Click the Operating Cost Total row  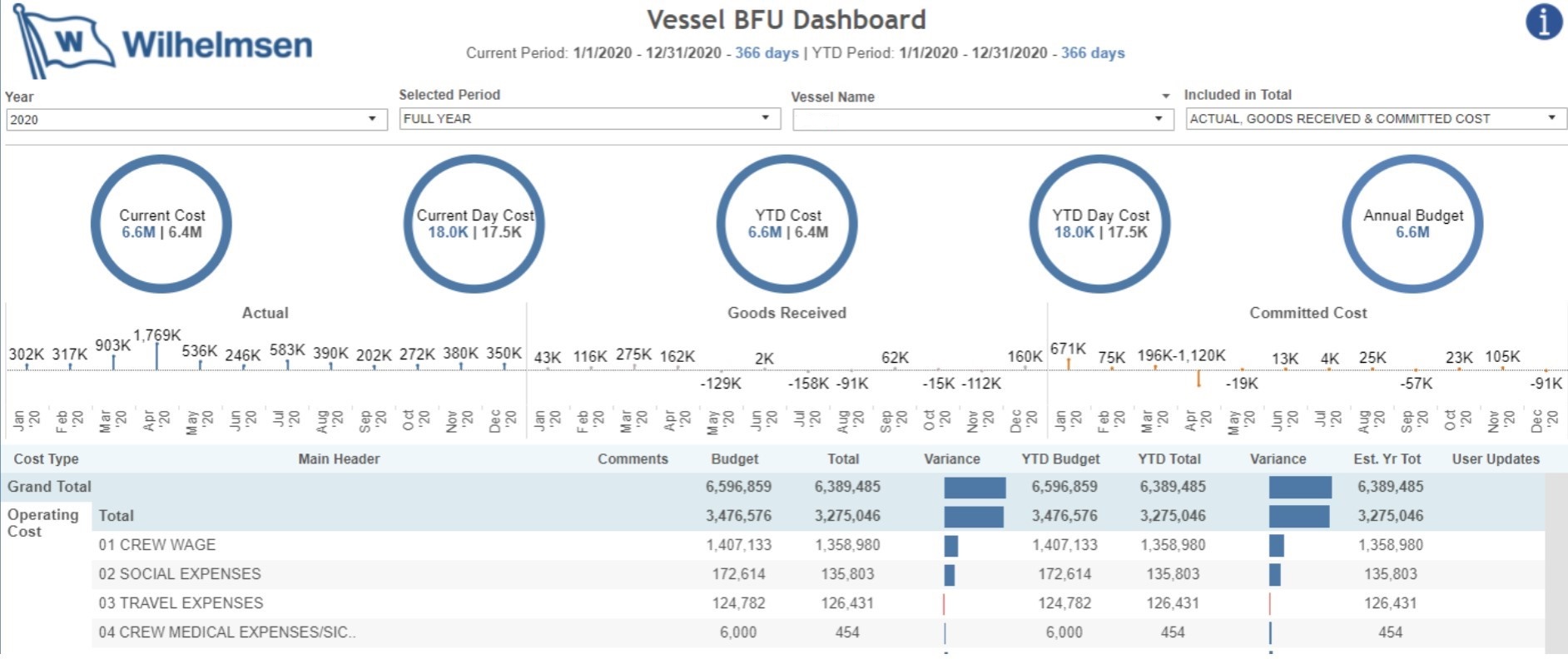tap(117, 516)
